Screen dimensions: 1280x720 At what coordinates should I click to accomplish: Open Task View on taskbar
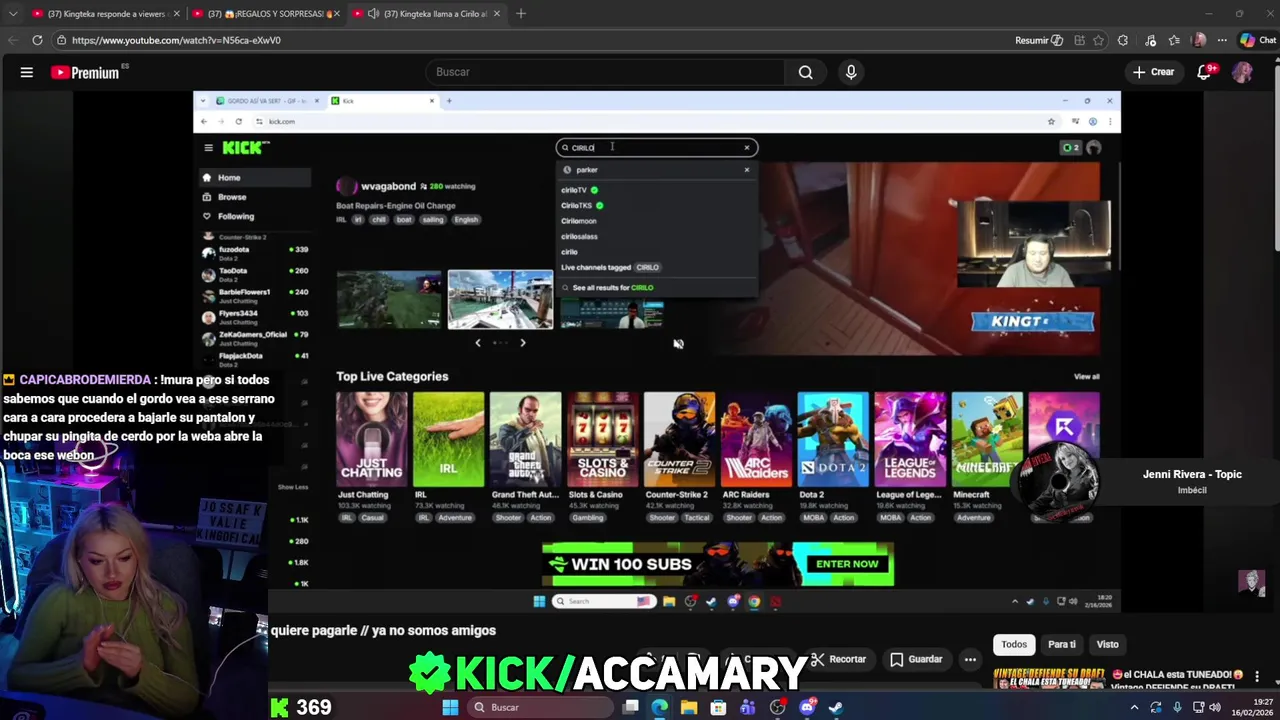pyautogui.click(x=631, y=707)
